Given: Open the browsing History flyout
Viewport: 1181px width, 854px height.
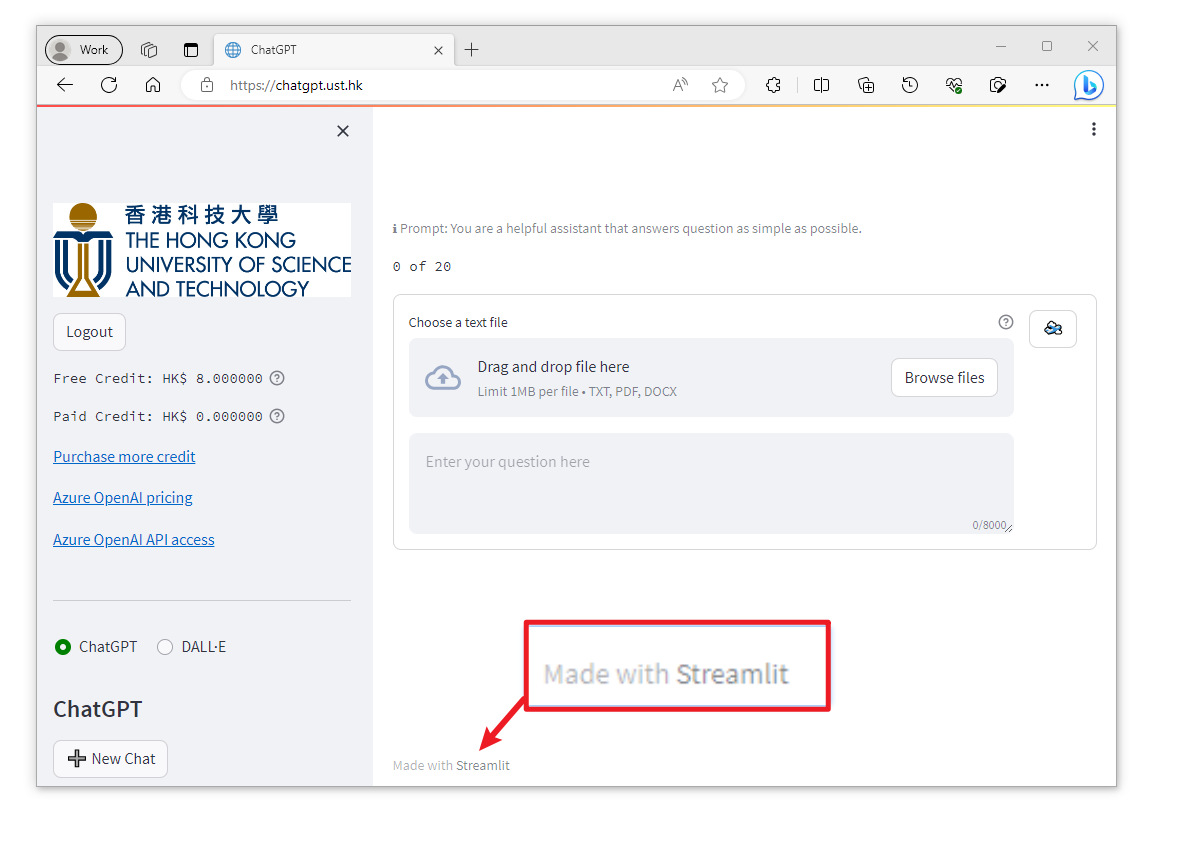Looking at the screenshot, I should pos(909,85).
